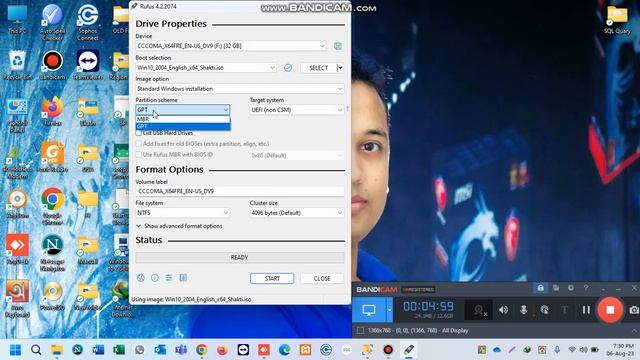Viewport: 640px width, 360px height.
Task: Click the checksum verify icon beside ISO
Action: tap(288, 68)
